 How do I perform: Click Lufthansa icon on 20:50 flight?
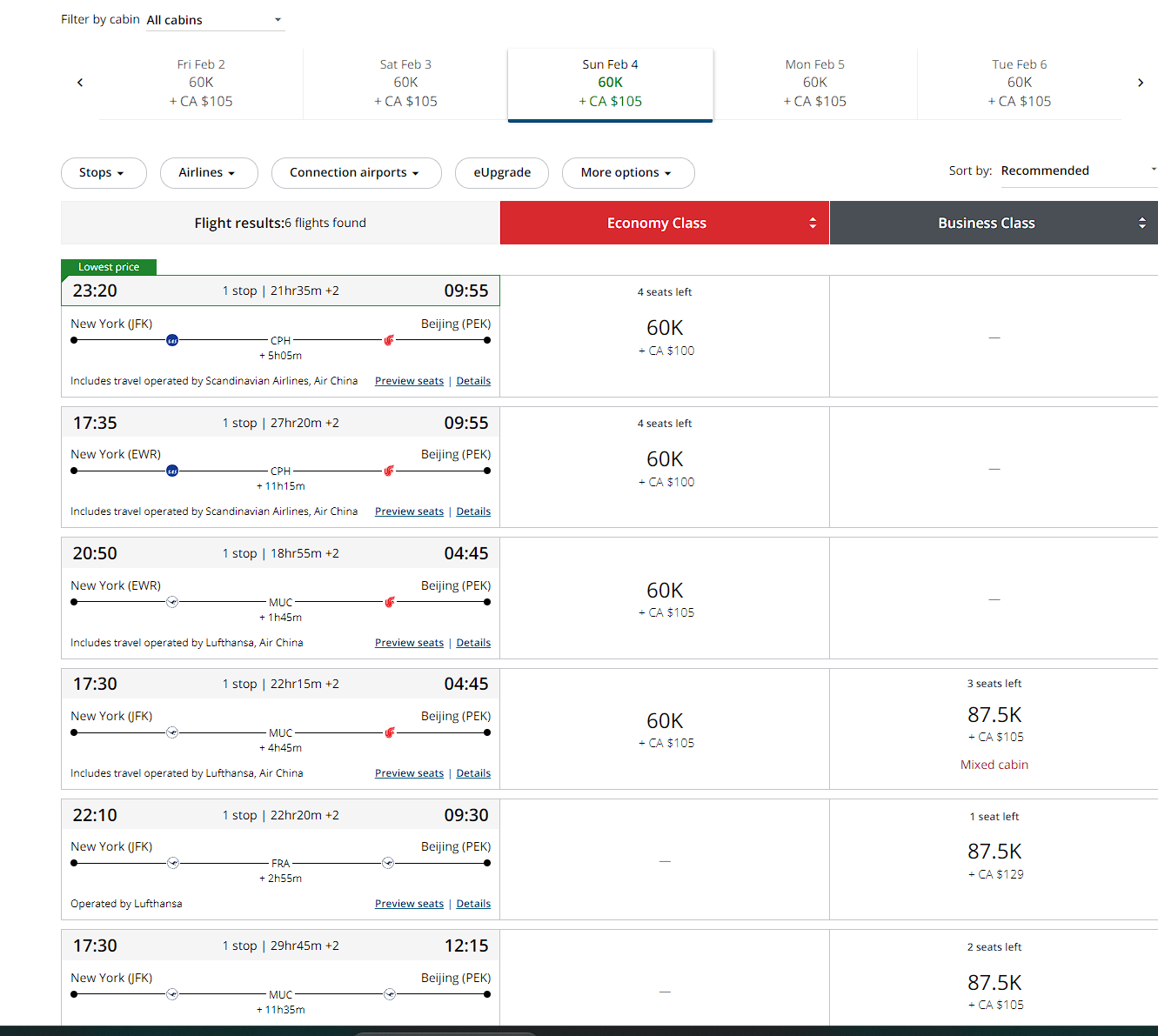(x=172, y=602)
